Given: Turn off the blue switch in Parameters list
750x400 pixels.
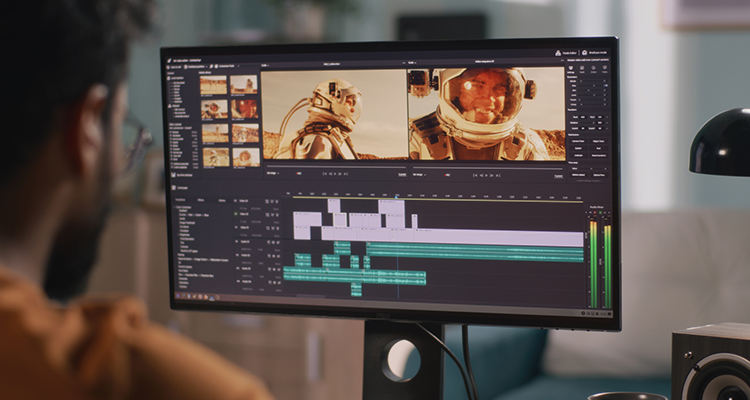Looking at the screenshot, I should coord(606,86).
